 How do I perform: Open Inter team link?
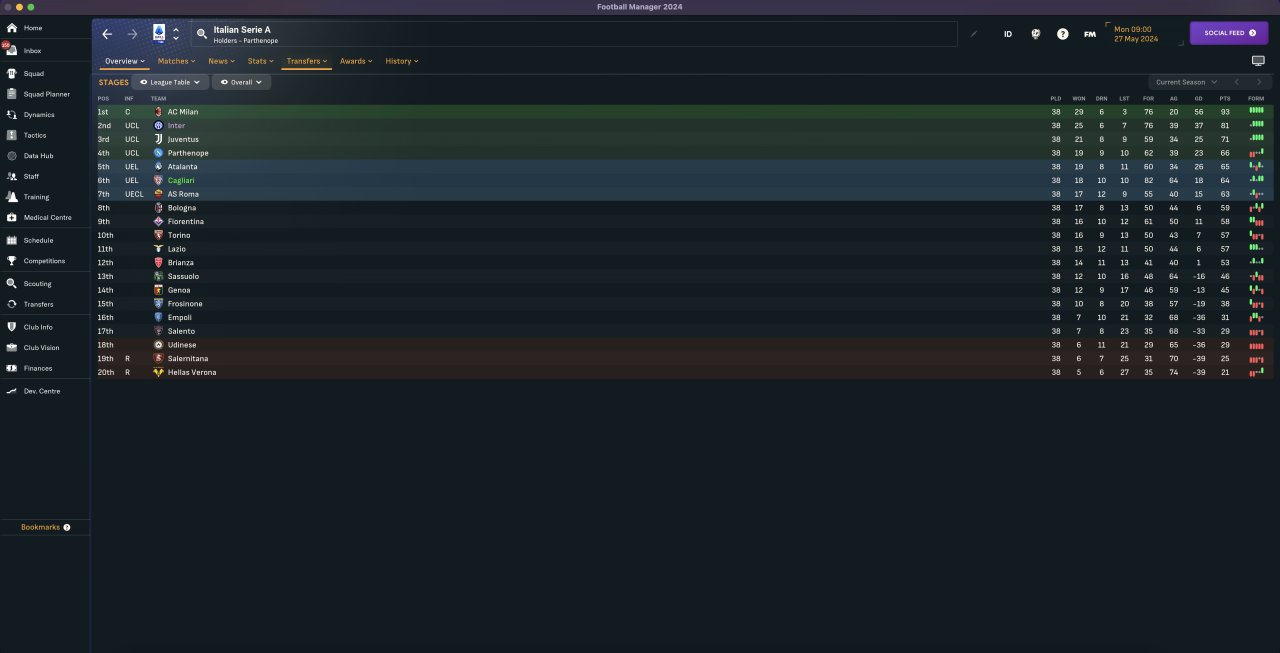(176, 126)
